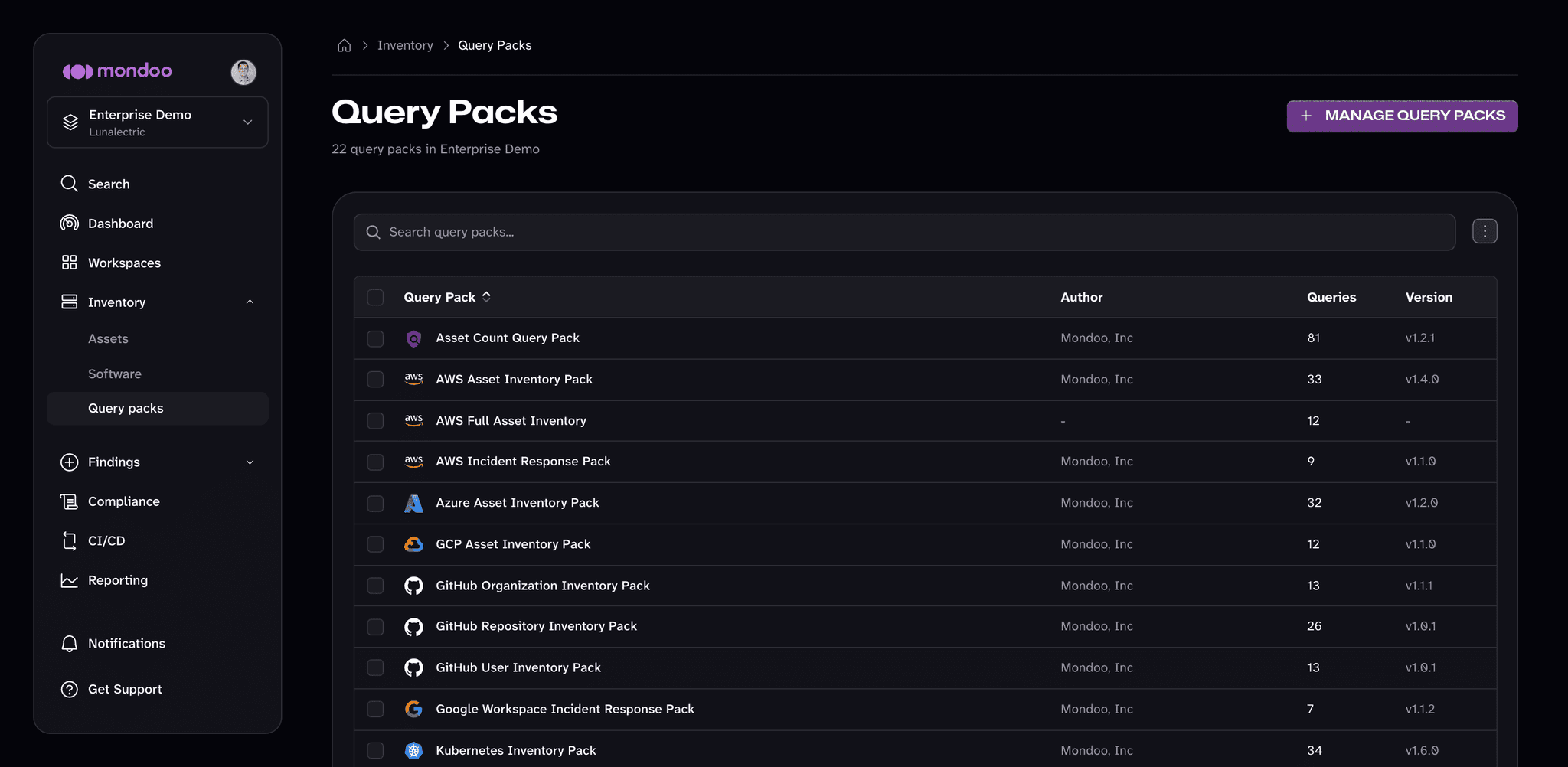Click the Compliance icon in sidebar
Viewport: 1568px width, 767px height.
(x=70, y=501)
